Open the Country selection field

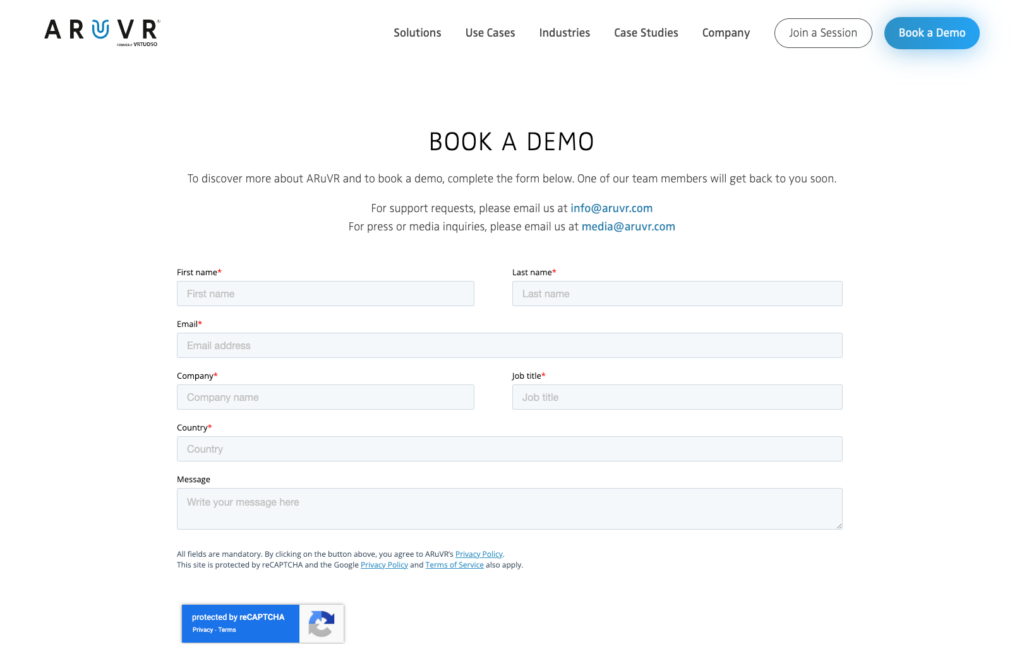coord(509,449)
